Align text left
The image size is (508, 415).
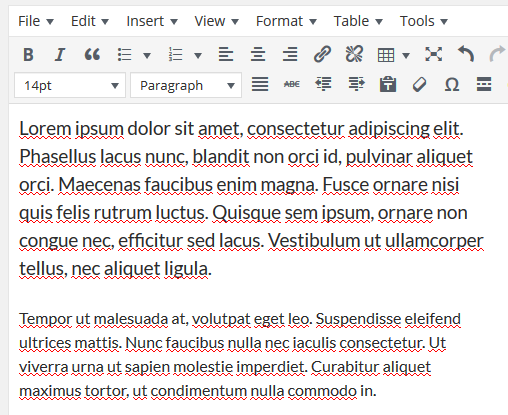(x=226, y=54)
